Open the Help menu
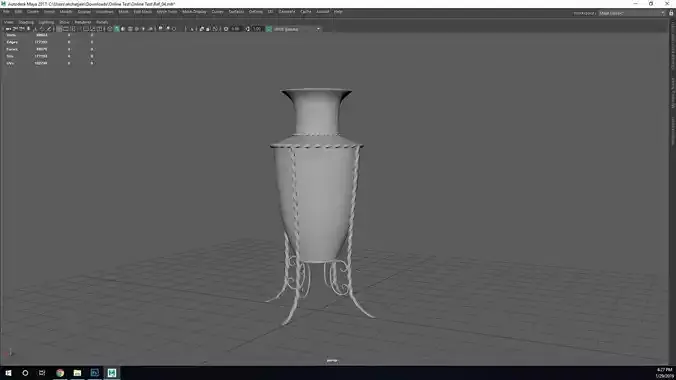Image resolution: width=676 pixels, height=380 pixels. [x=338, y=12]
